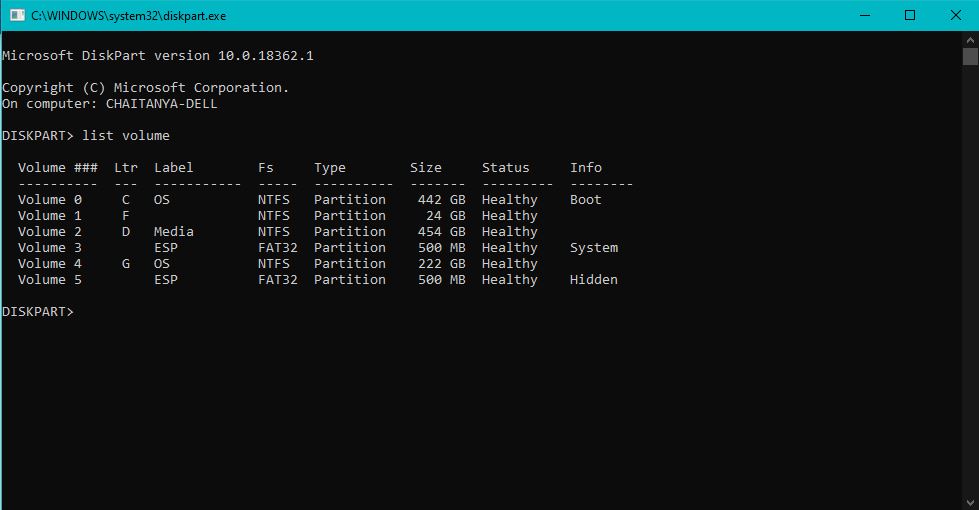
Task: Click the vertical scrollbar thumb
Action: (x=970, y=56)
